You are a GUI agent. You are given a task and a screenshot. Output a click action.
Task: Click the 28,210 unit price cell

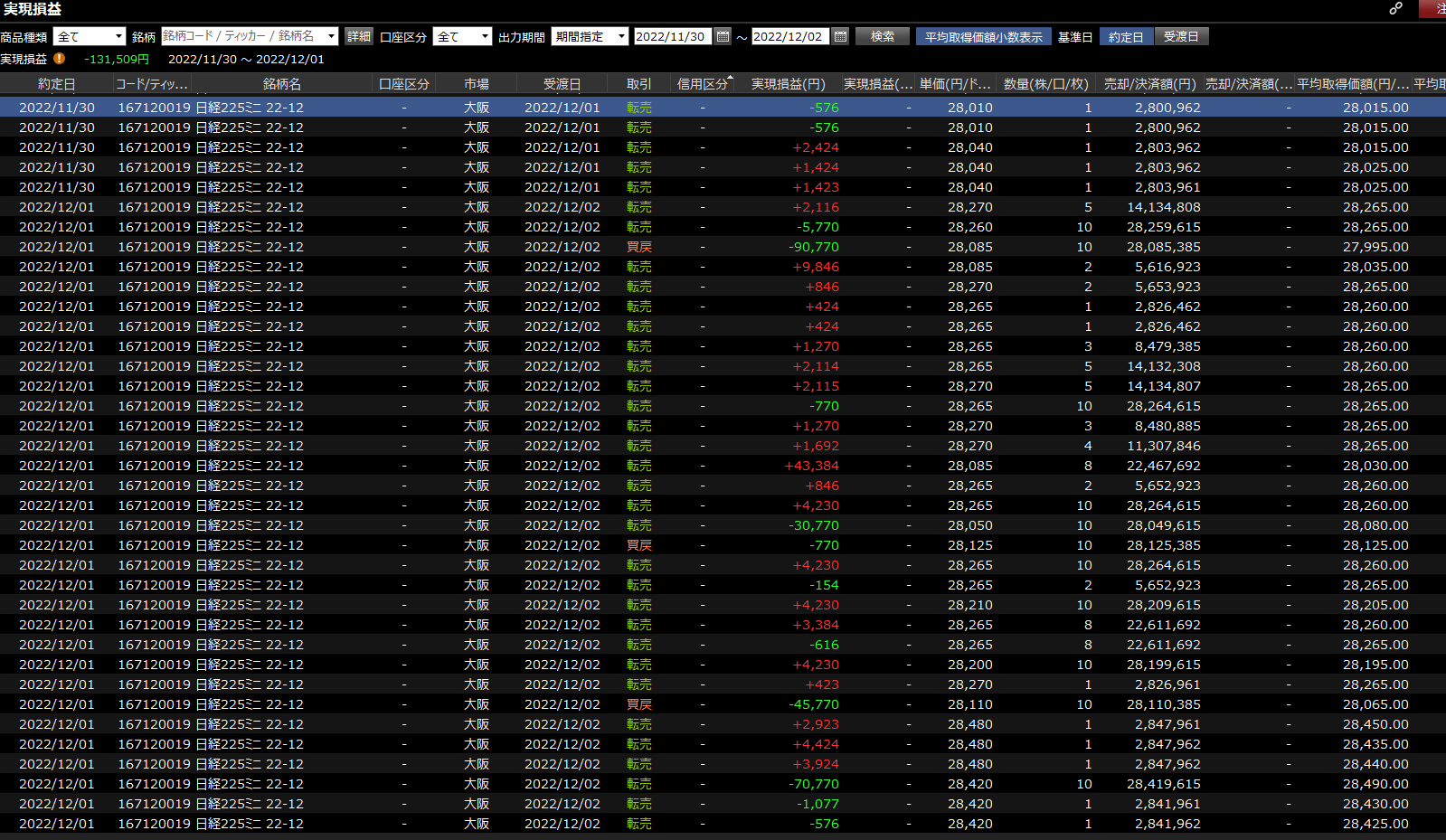click(970, 605)
